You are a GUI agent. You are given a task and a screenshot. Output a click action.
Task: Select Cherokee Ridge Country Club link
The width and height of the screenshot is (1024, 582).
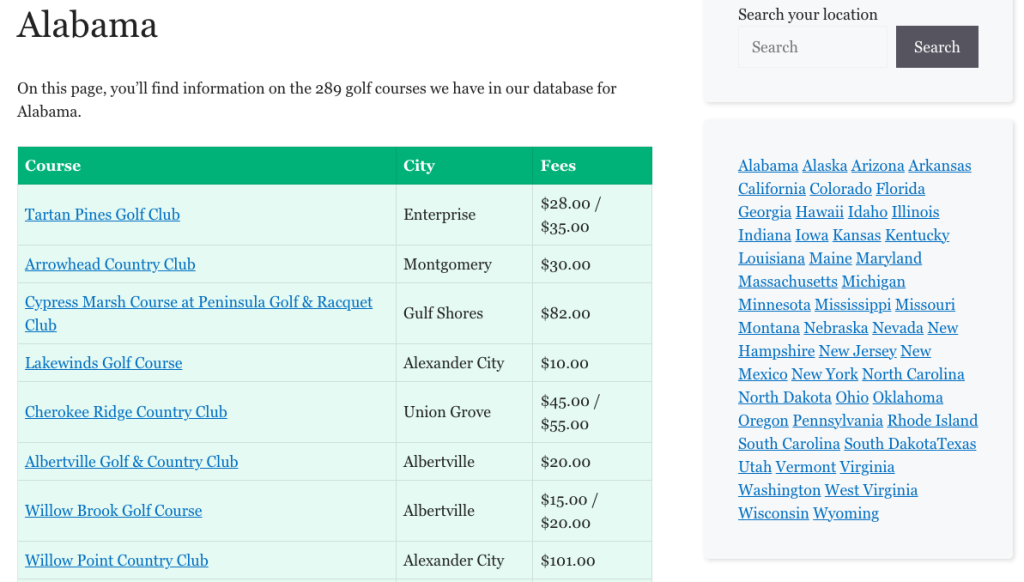(x=126, y=412)
